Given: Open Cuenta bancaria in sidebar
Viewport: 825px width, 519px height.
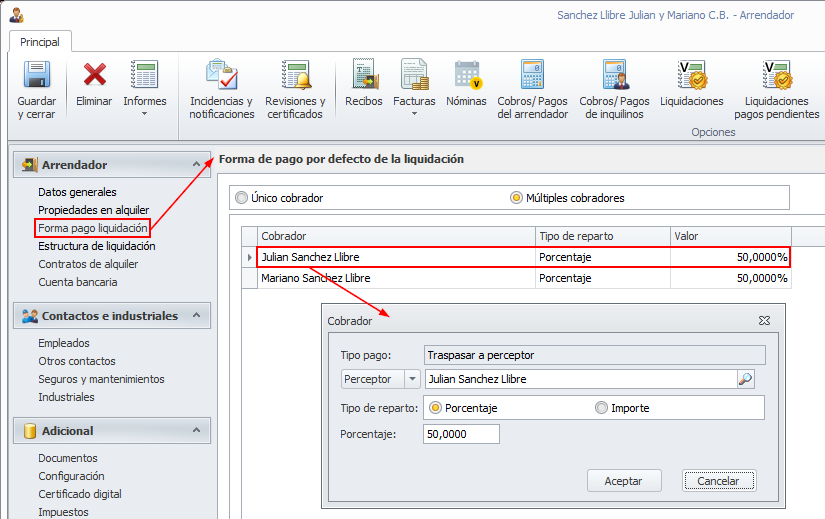Looking at the screenshot, I should click(x=78, y=282).
